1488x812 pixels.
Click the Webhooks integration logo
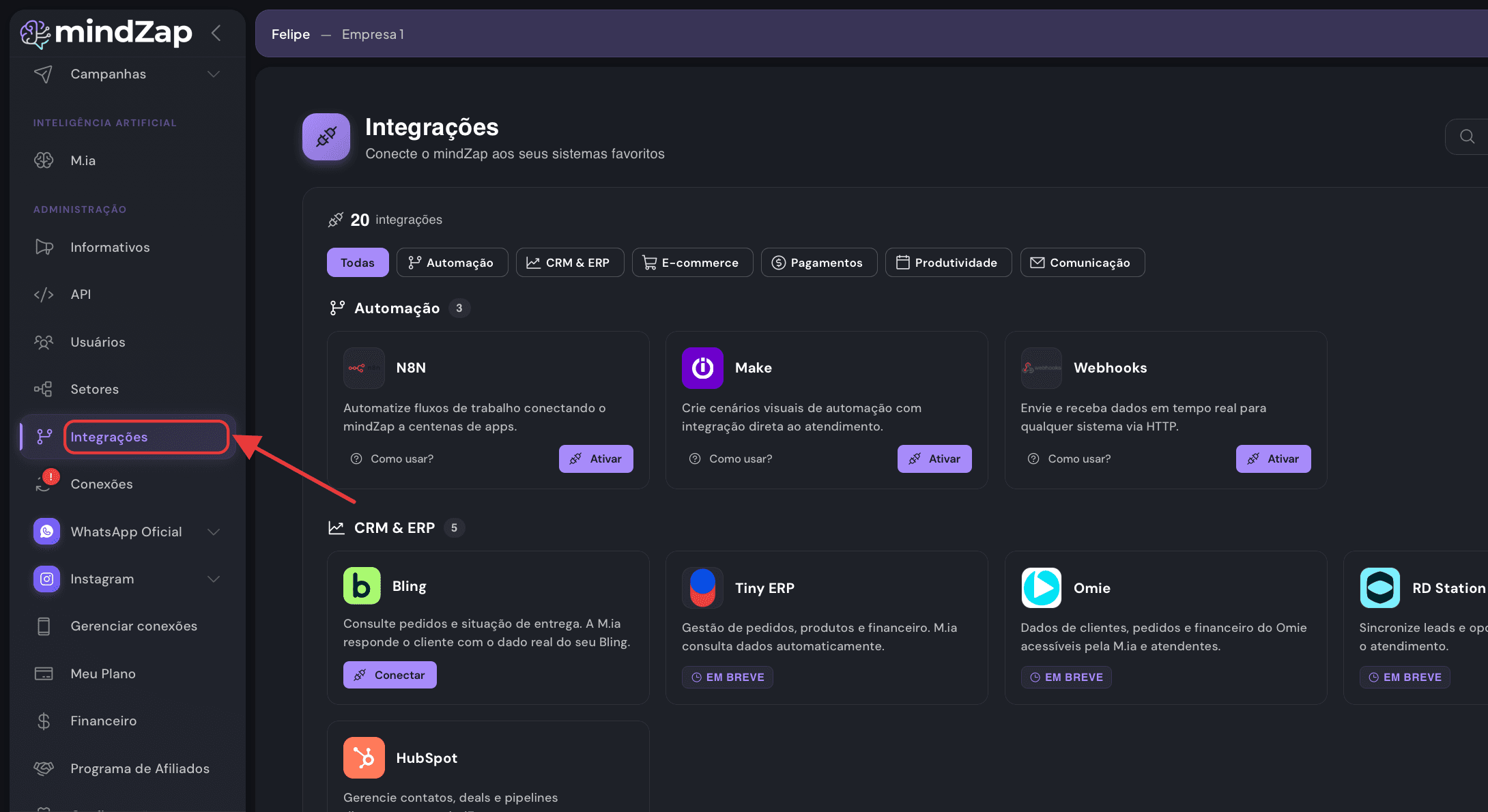pyautogui.click(x=1042, y=368)
